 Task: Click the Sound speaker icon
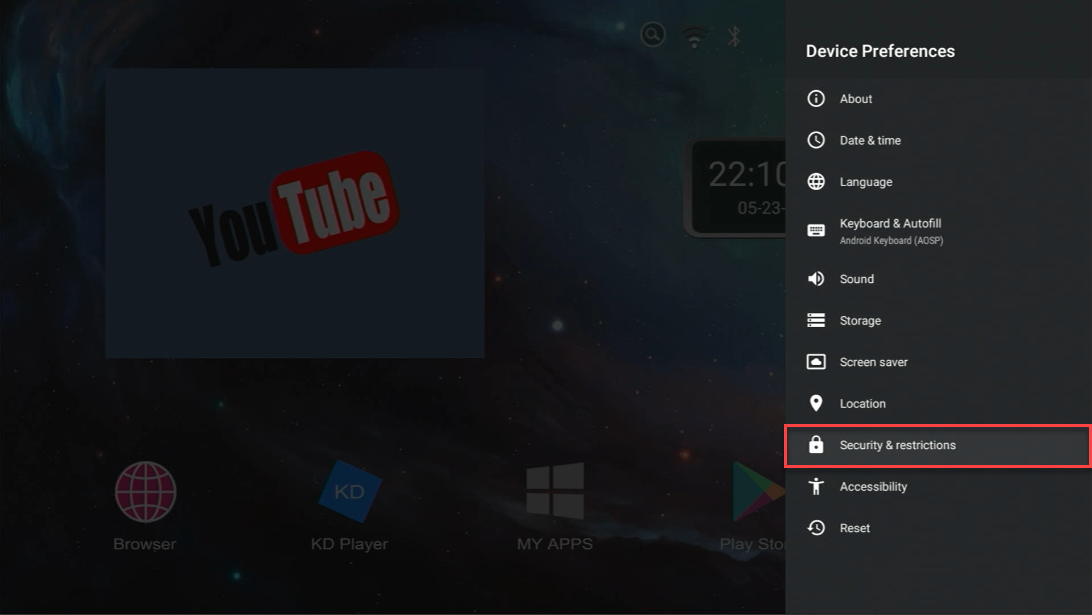(x=816, y=279)
